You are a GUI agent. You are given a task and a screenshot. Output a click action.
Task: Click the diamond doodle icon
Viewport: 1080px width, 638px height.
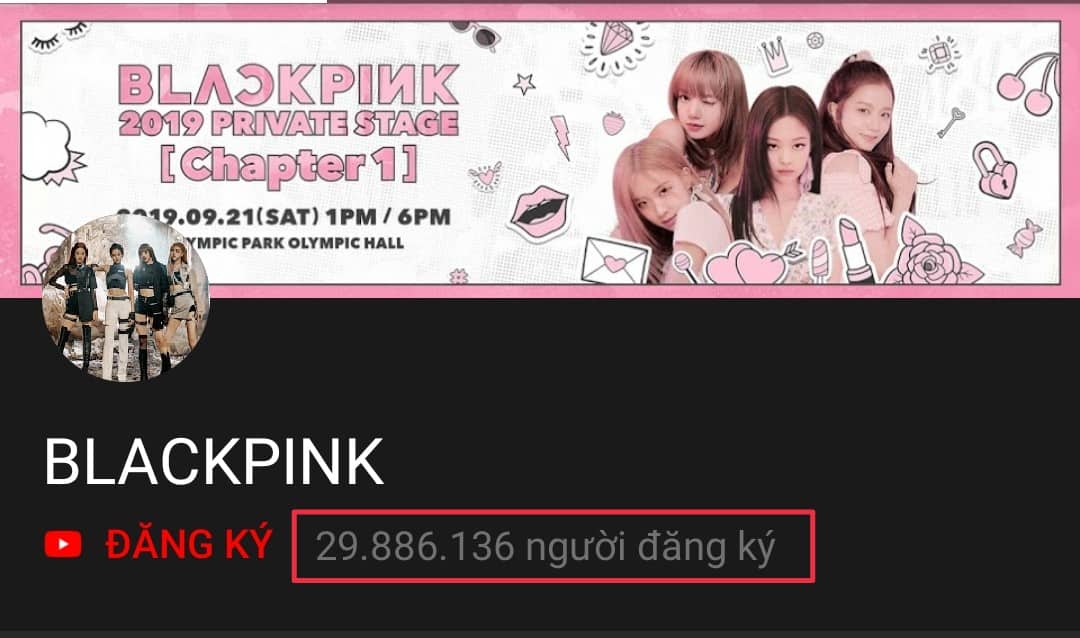pos(615,46)
